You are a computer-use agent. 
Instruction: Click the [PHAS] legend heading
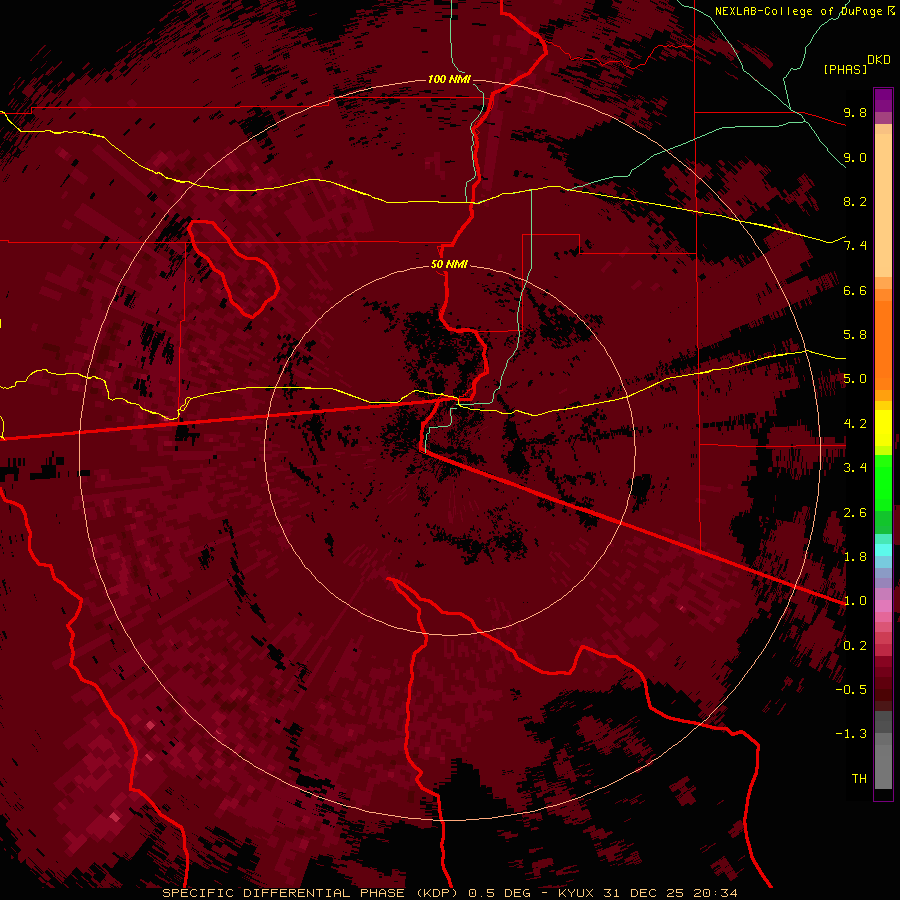pyautogui.click(x=845, y=70)
